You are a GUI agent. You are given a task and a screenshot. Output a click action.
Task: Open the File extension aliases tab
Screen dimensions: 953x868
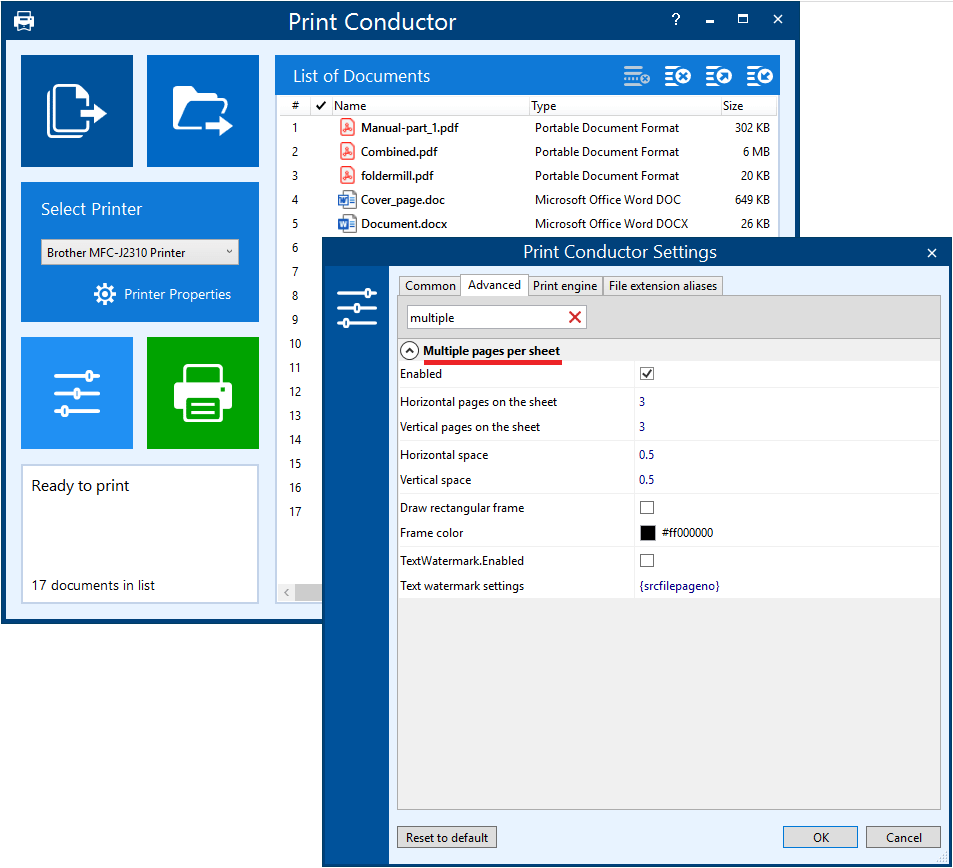663,286
